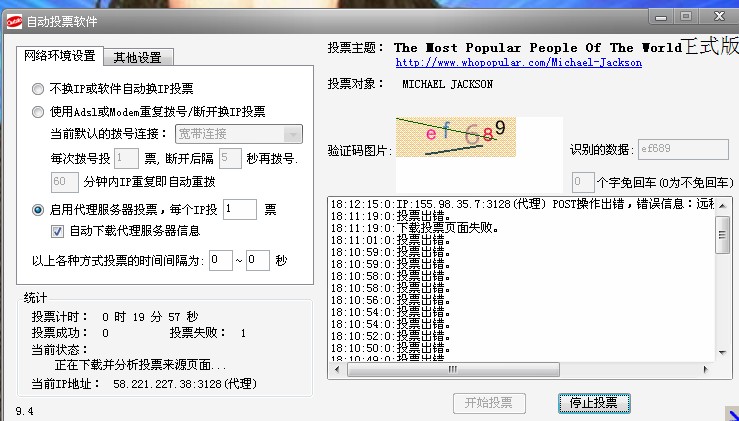The width and height of the screenshot is (739, 421).
Task: Select log entry 18:10:52:0:投票出错
Action: coord(391,337)
